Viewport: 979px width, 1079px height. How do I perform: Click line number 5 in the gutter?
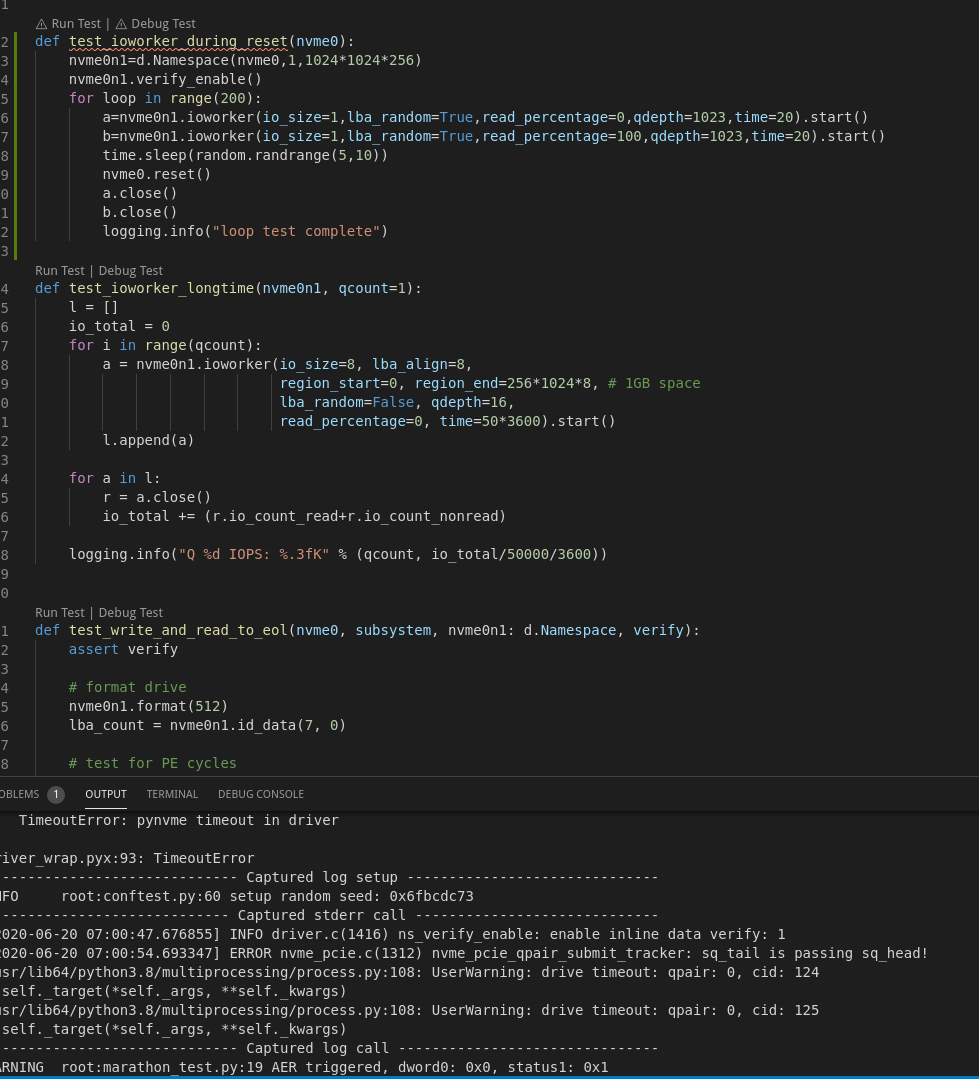coord(5,98)
